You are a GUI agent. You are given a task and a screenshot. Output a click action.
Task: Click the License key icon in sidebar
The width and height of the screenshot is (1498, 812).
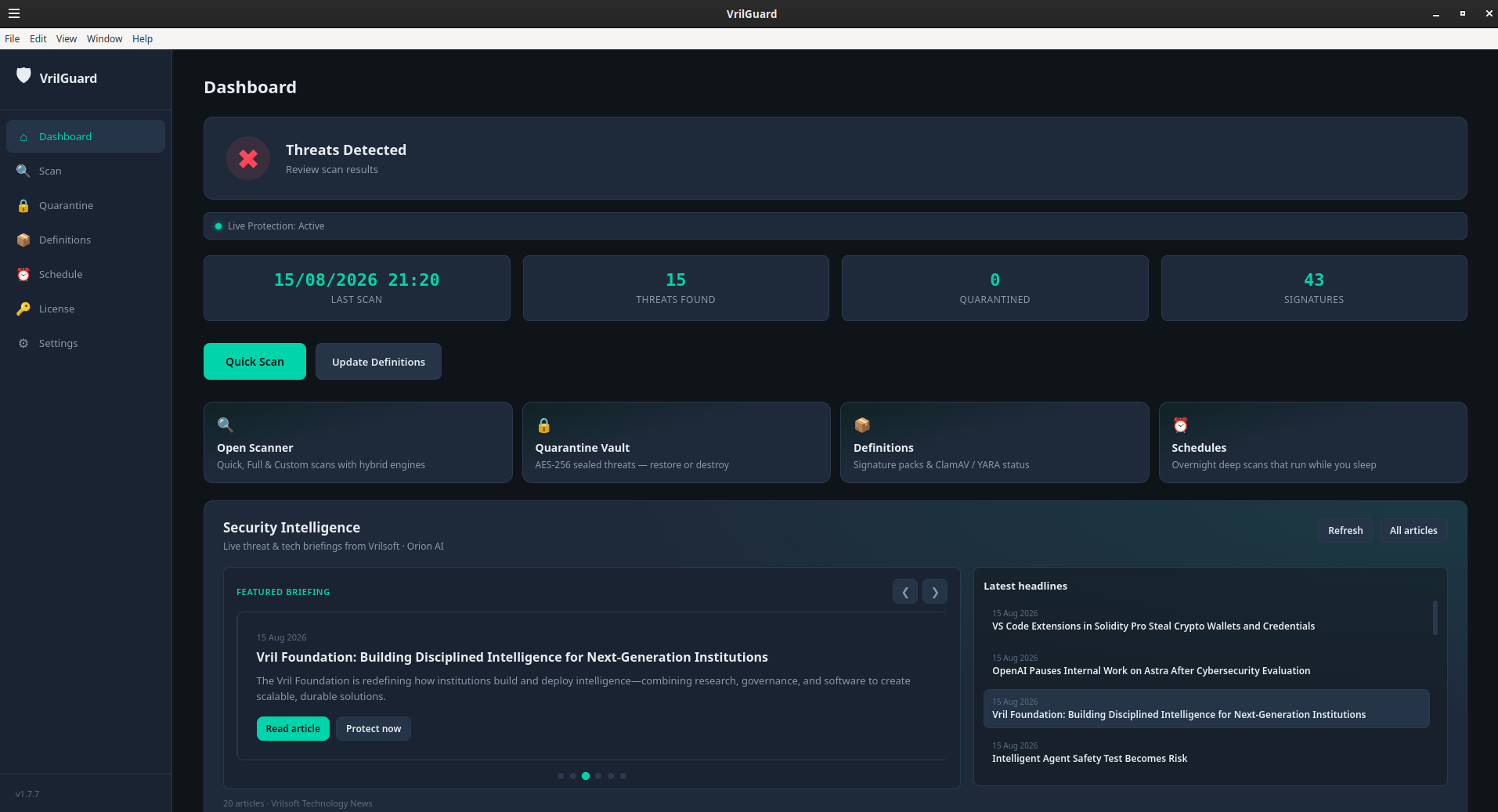pyautogui.click(x=23, y=309)
